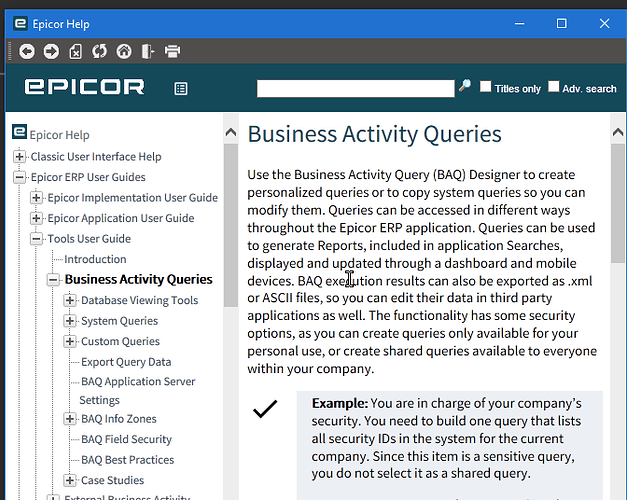Click content pane scrollbar up arrow

point(618,132)
